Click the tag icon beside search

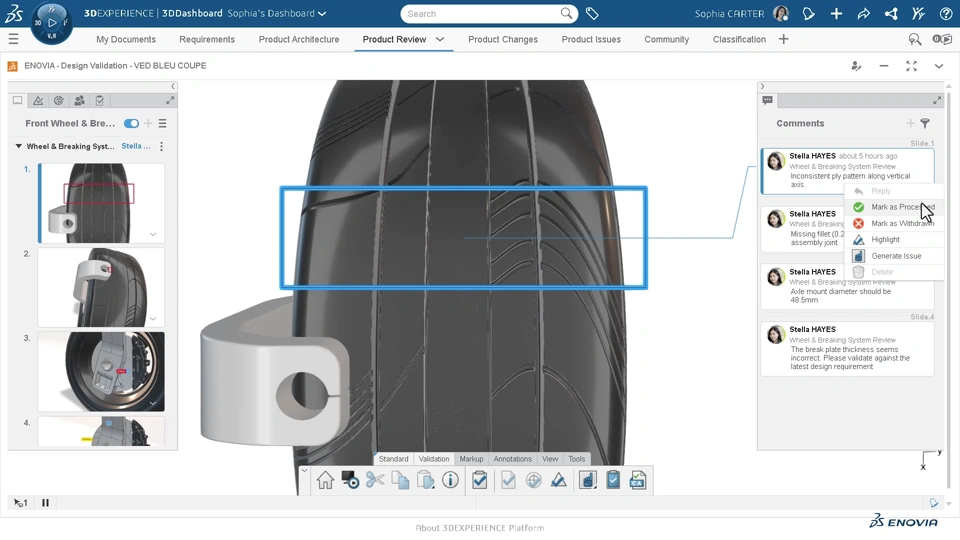592,13
